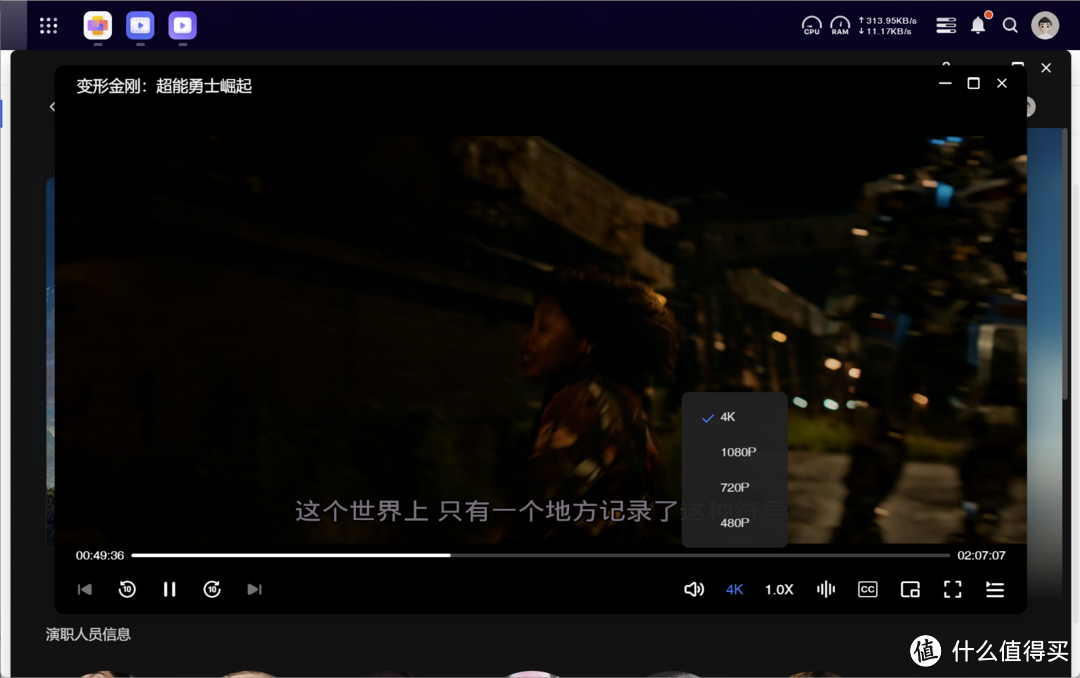1080x678 pixels.
Task: Open the 4K quality selector in the control bar
Action: pos(734,590)
